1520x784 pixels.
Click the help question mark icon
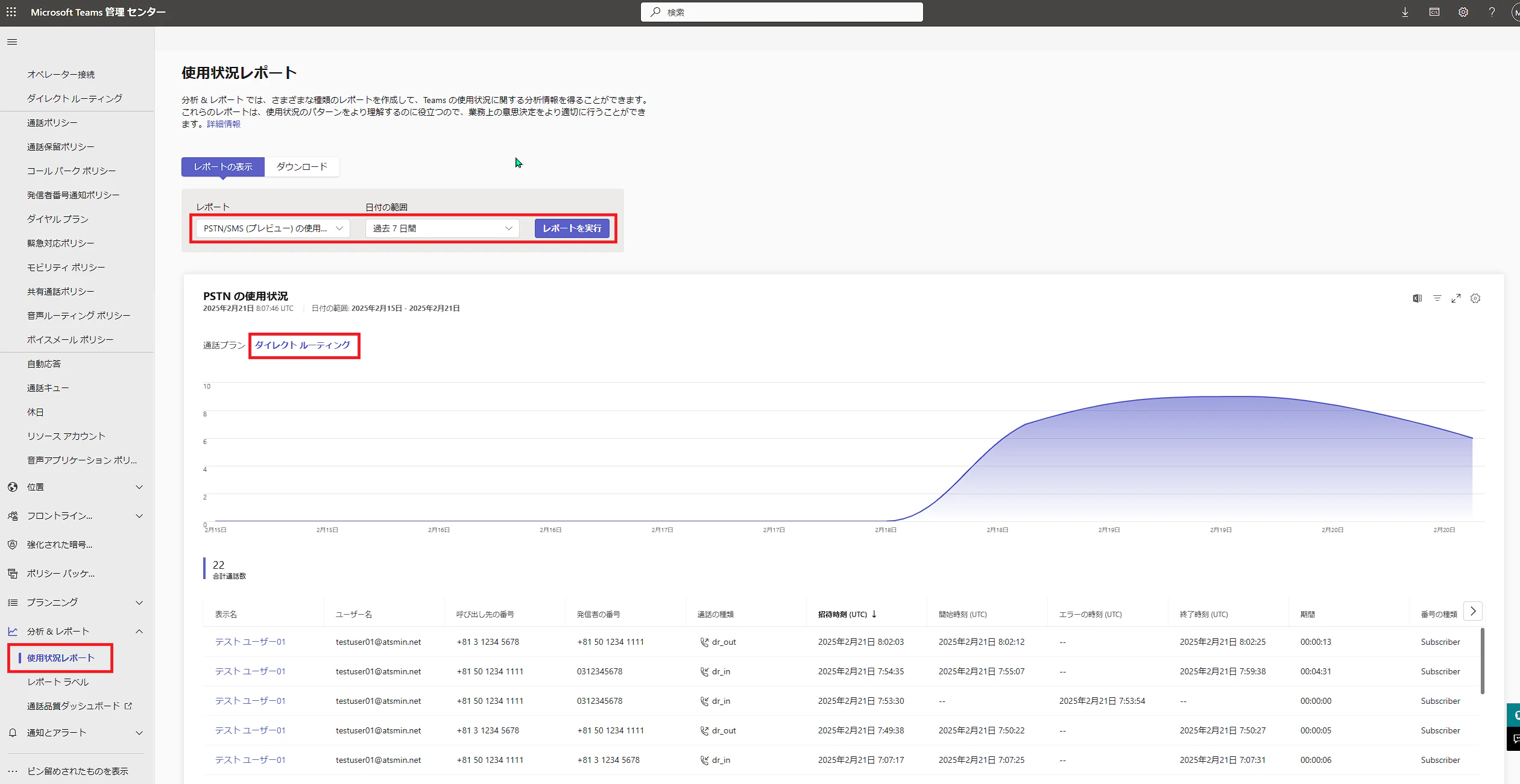click(x=1492, y=12)
